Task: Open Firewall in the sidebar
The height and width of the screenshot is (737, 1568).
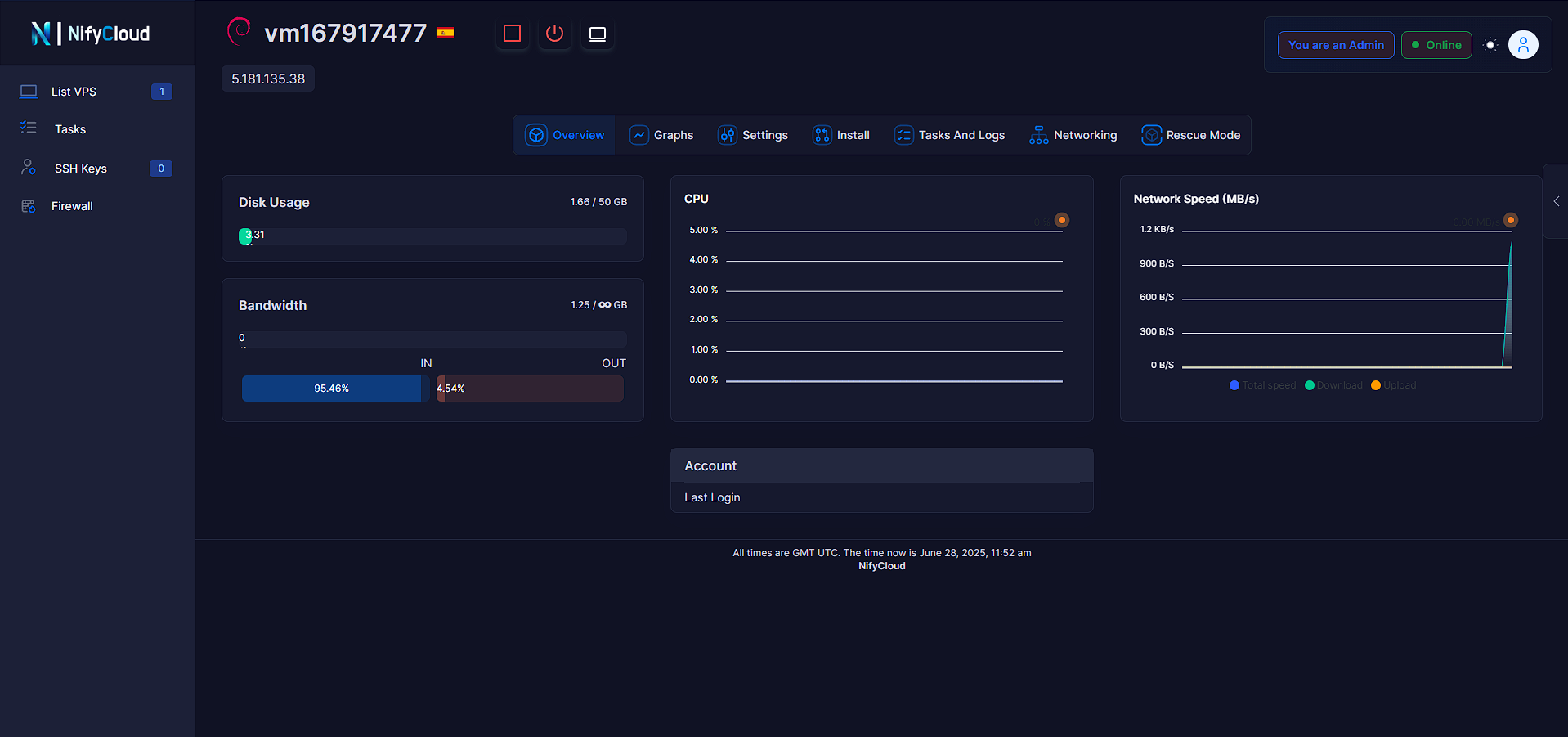Action: 97,206
